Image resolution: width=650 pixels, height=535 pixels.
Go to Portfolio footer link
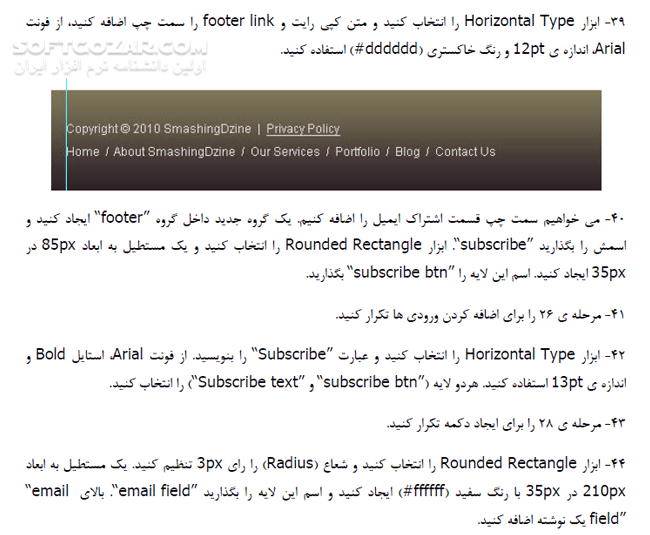(357, 152)
